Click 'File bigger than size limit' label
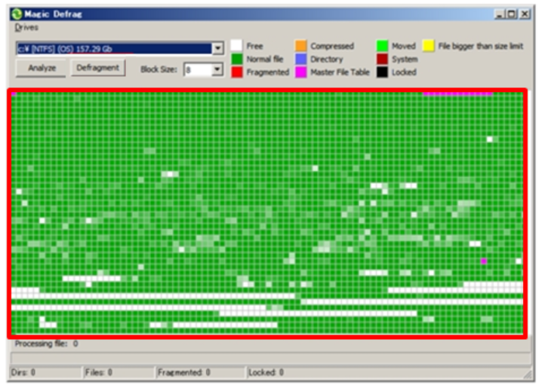The image size is (545, 388). click(480, 46)
